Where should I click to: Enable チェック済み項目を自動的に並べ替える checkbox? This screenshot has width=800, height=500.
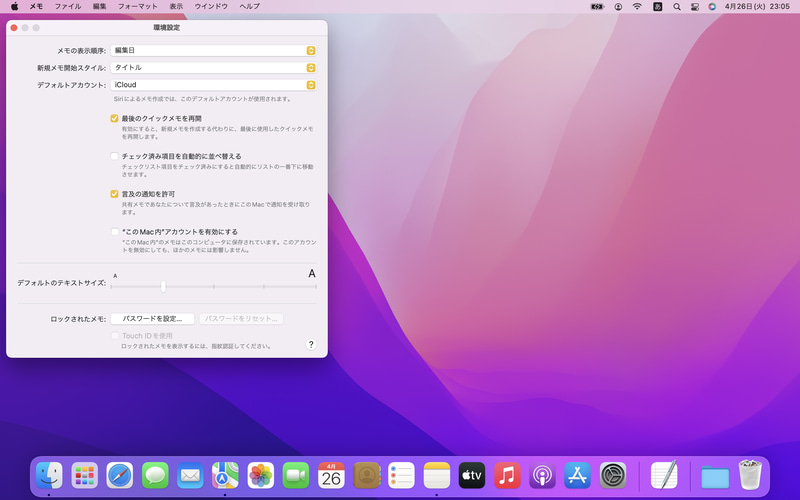(x=114, y=156)
